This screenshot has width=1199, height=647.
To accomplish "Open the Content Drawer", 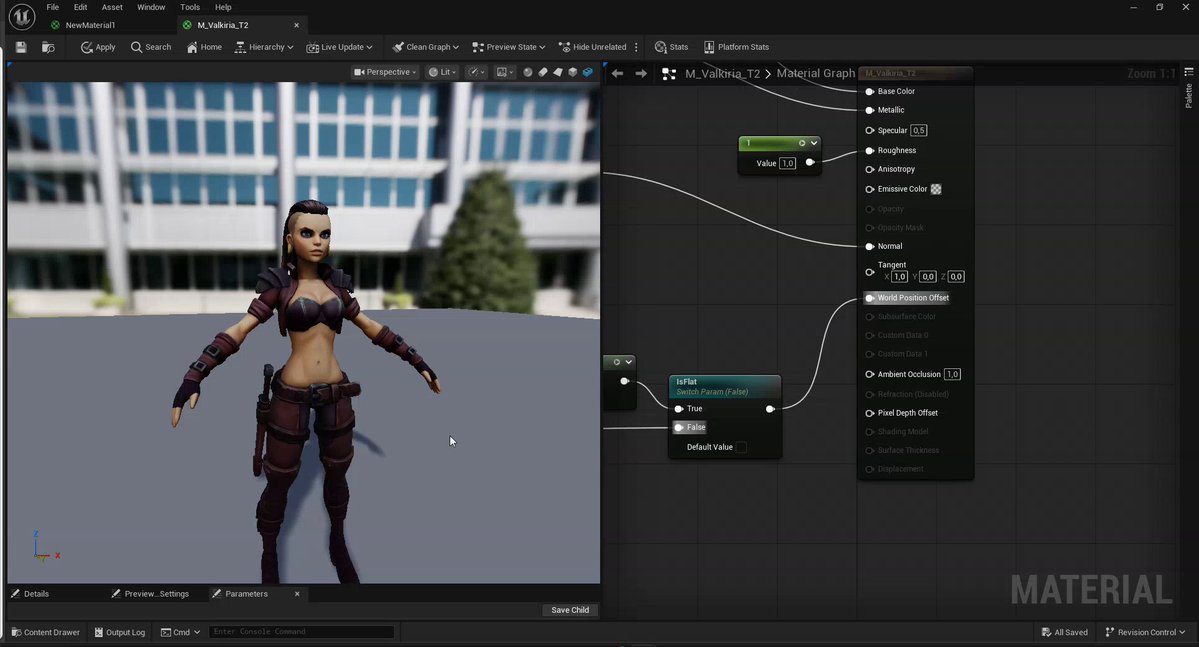I will pyautogui.click(x=46, y=632).
